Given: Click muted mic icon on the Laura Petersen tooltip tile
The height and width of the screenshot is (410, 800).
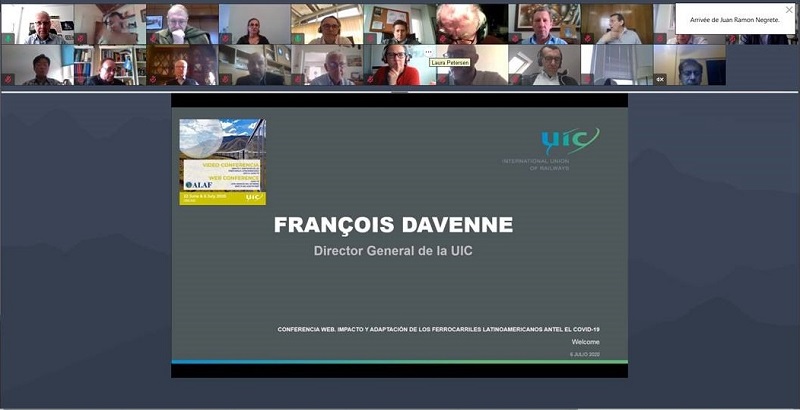Looking at the screenshot, I should (443, 80).
